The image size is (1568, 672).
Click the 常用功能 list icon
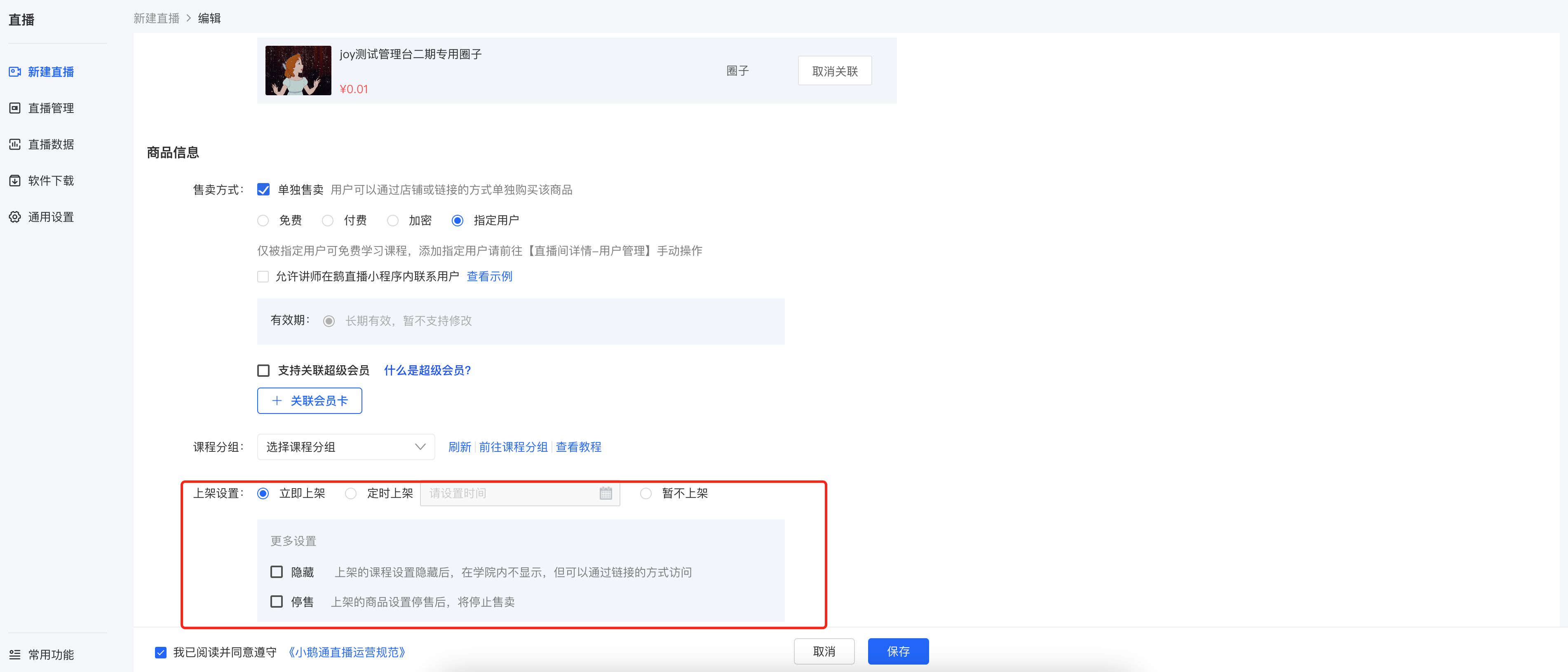(x=14, y=655)
